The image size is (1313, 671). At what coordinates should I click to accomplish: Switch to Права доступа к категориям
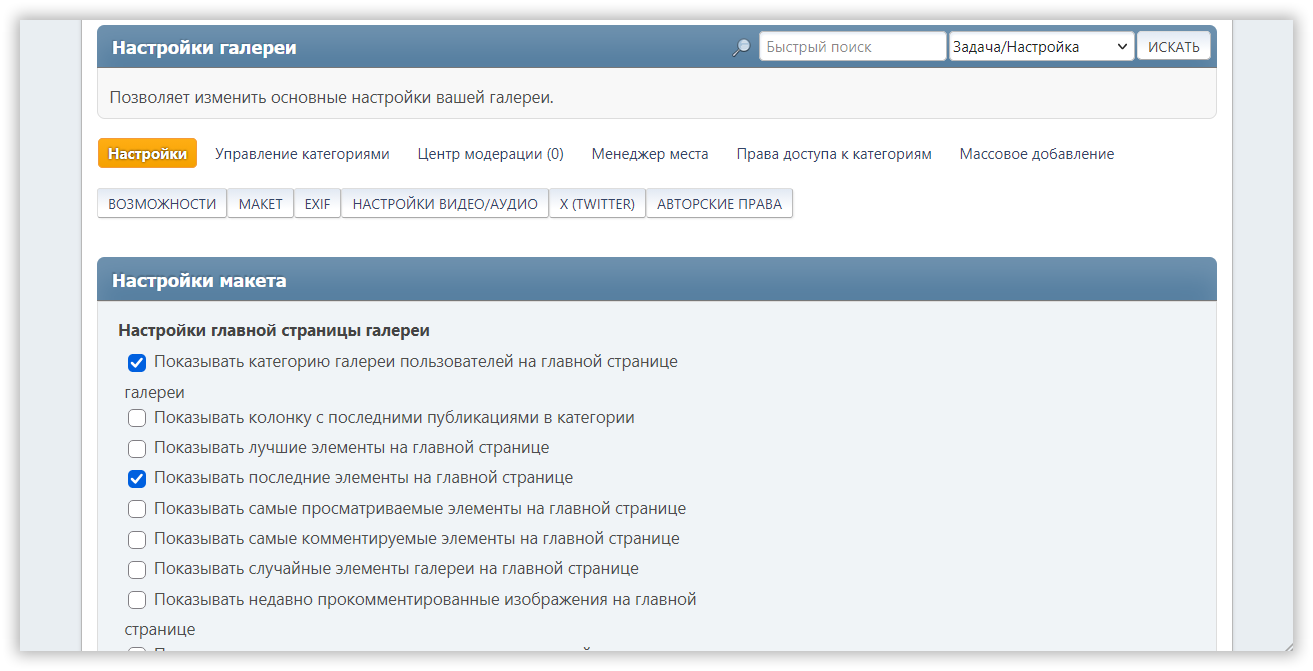[x=834, y=154]
